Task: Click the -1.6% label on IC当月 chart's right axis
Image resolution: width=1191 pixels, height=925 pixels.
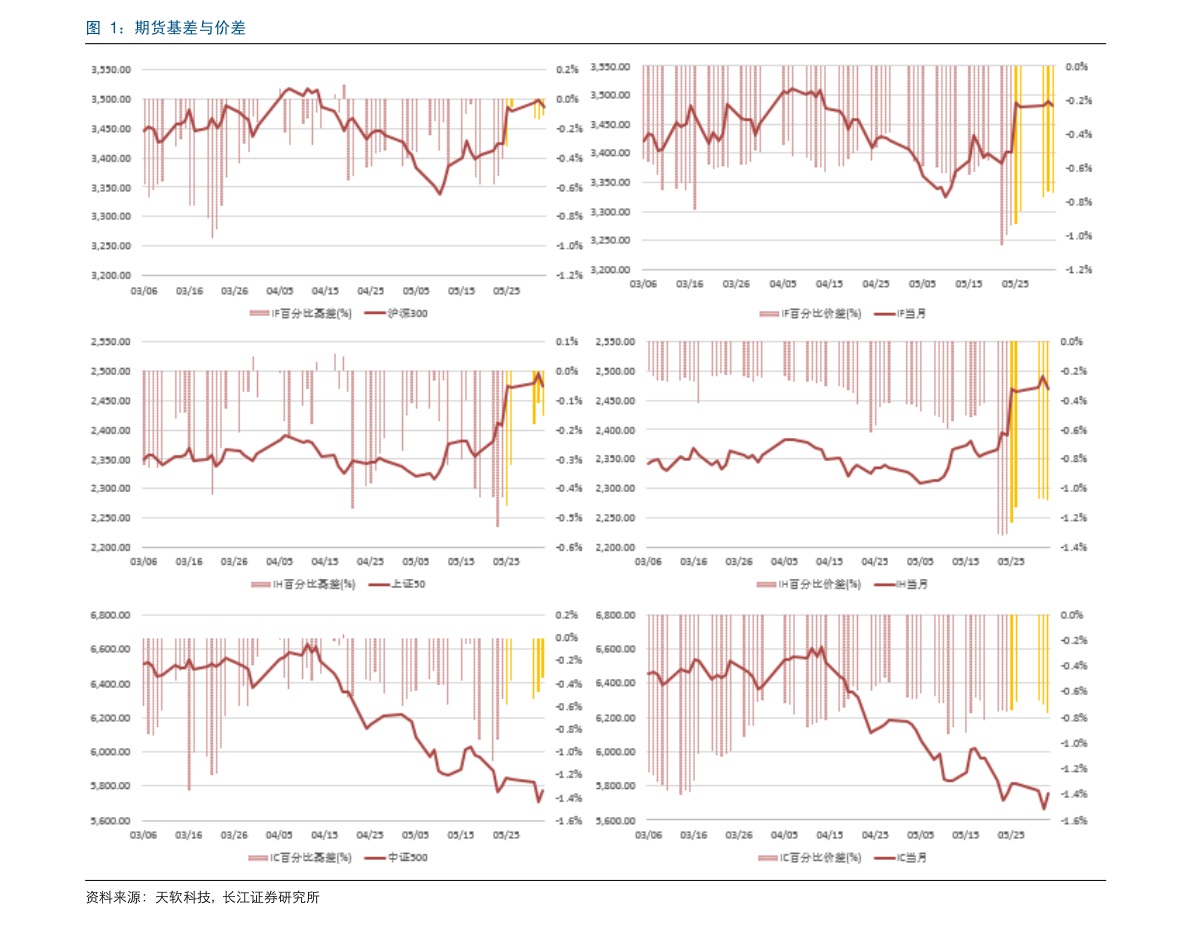Action: [1072, 820]
